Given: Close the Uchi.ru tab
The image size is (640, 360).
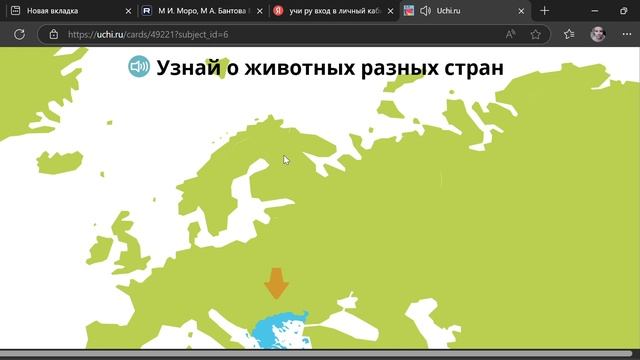Looking at the screenshot, I should [x=521, y=11].
